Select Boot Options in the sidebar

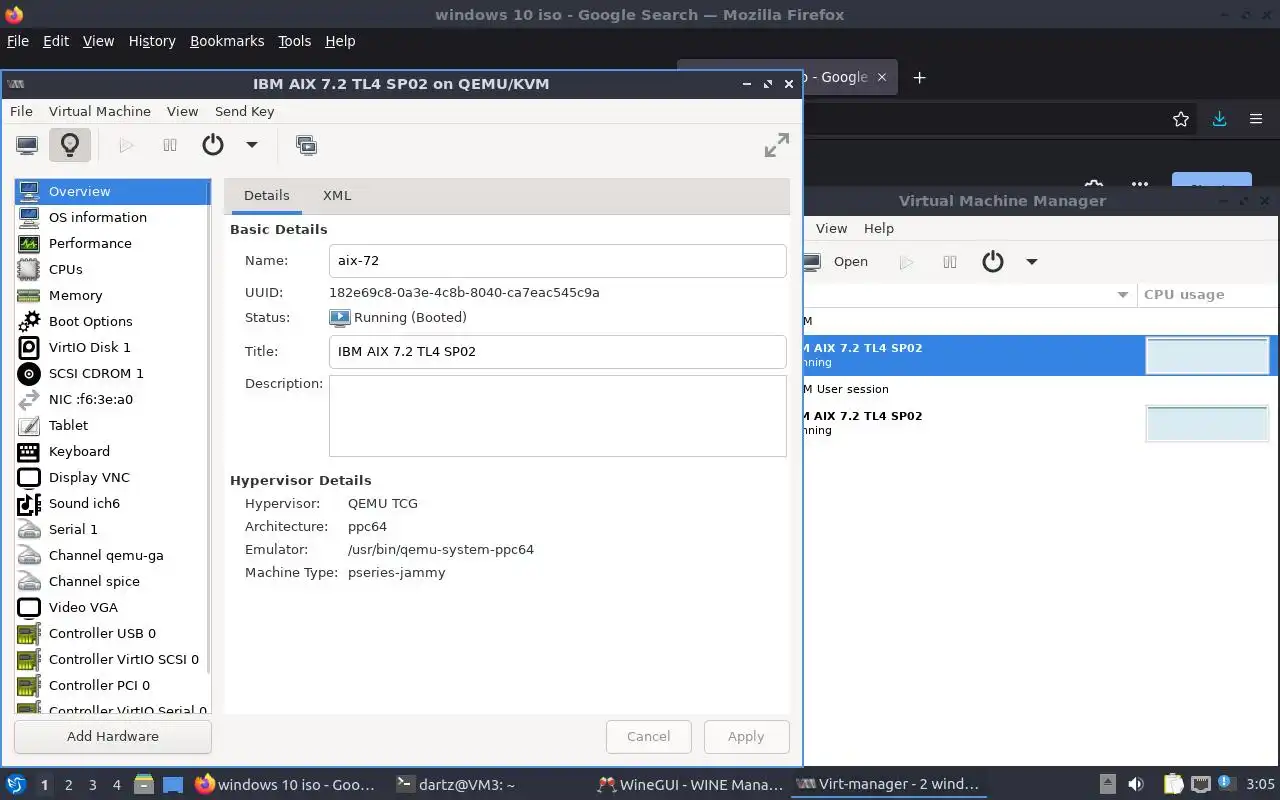pyautogui.click(x=113, y=321)
